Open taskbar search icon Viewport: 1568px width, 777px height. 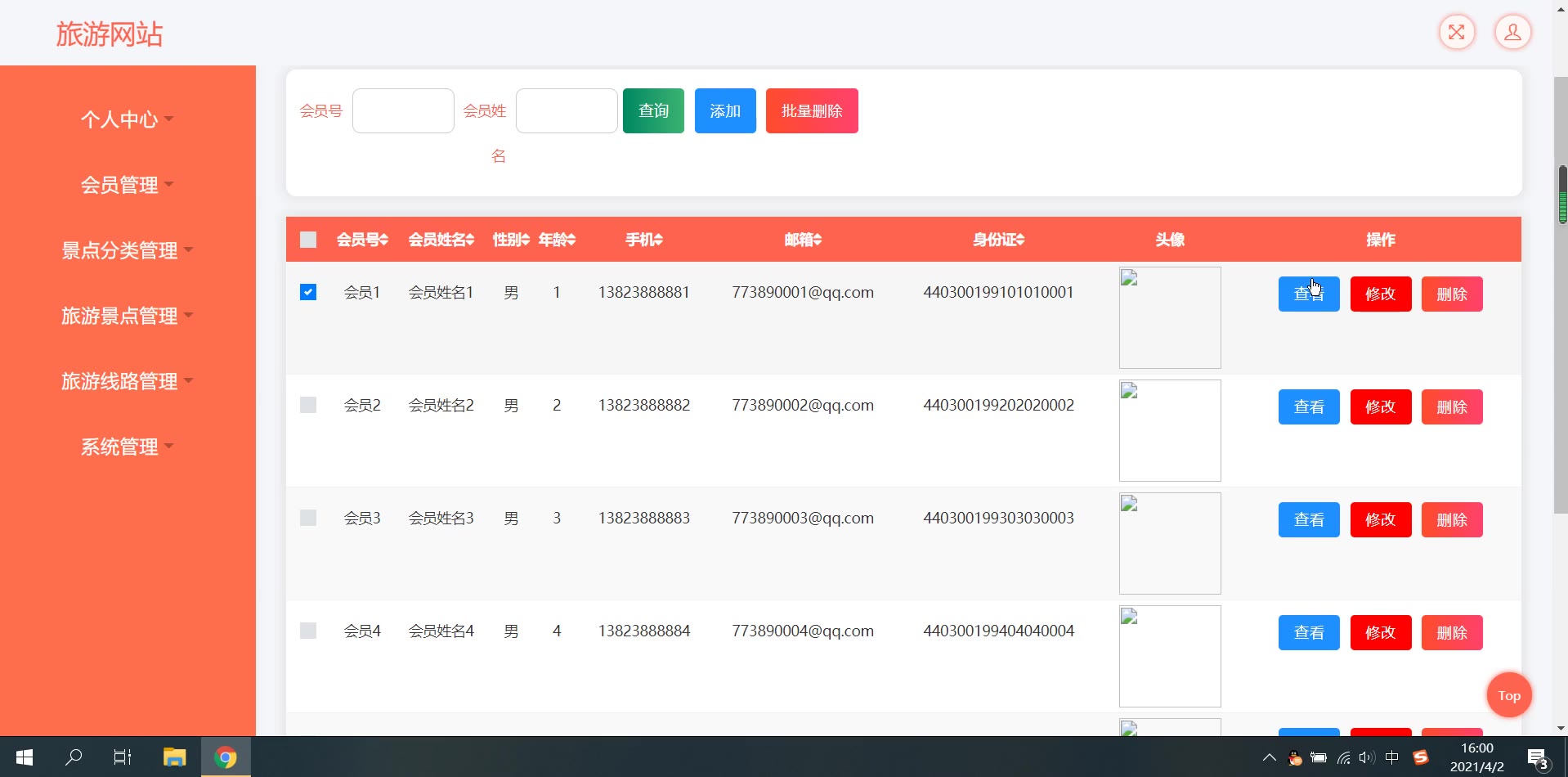point(74,757)
